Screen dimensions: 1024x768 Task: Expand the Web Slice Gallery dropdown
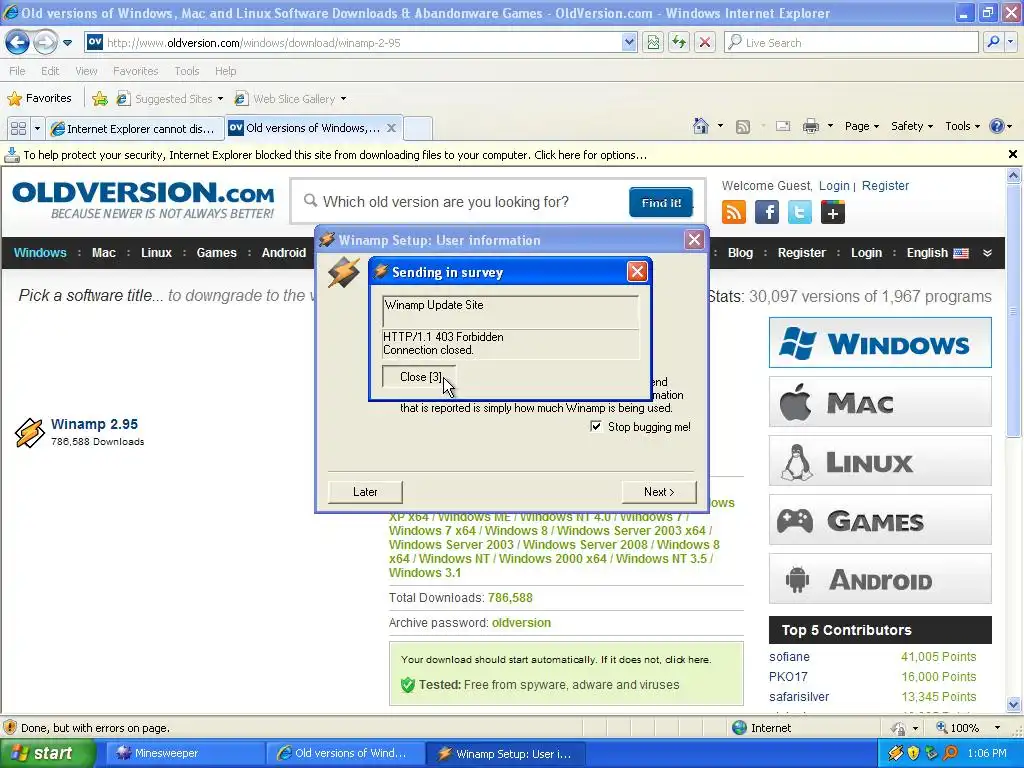pyautogui.click(x=343, y=99)
